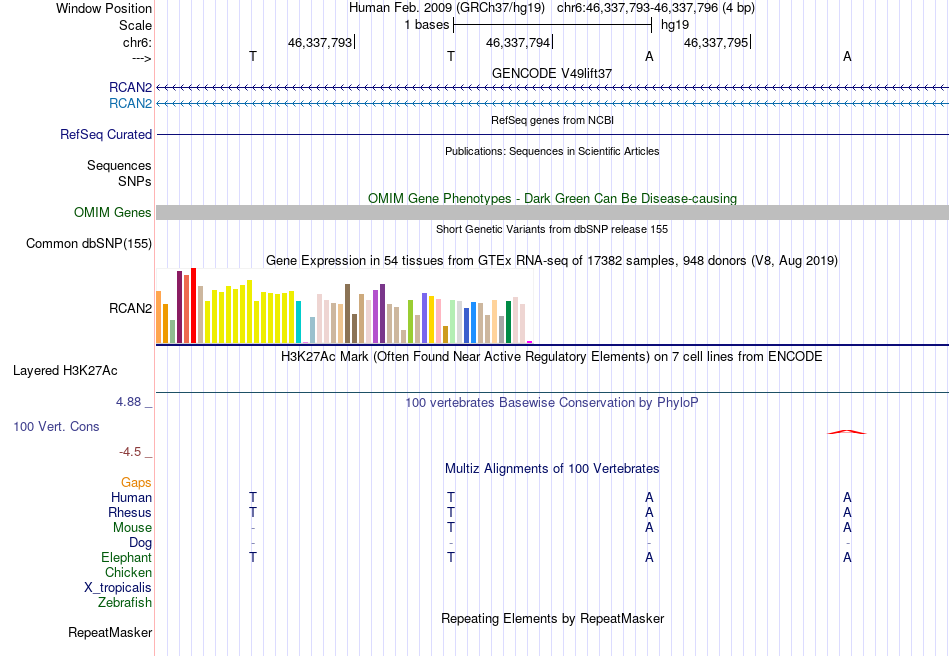The height and width of the screenshot is (656, 950).
Task: Click the 46,337,795 coordinate marker
Action: (x=716, y=42)
